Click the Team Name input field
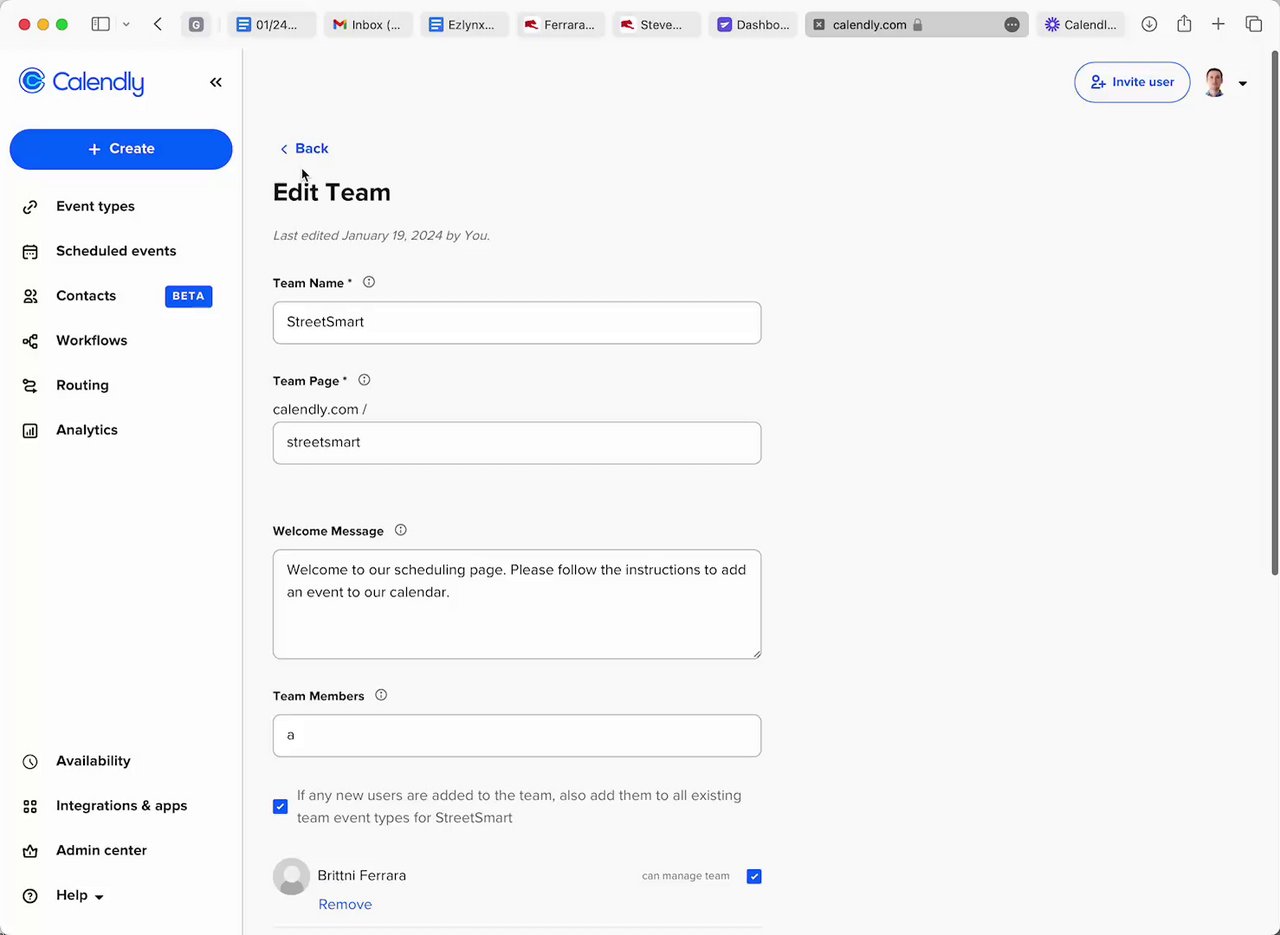 pyautogui.click(x=517, y=323)
